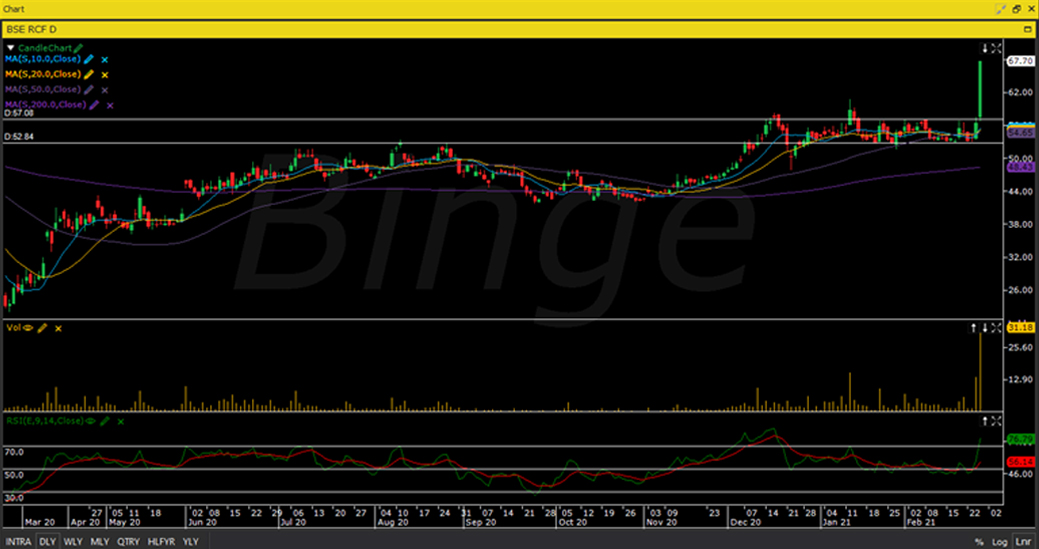Switch chart scale to percentage (%)
Viewport: 1039px width, 549px height.
(979, 542)
